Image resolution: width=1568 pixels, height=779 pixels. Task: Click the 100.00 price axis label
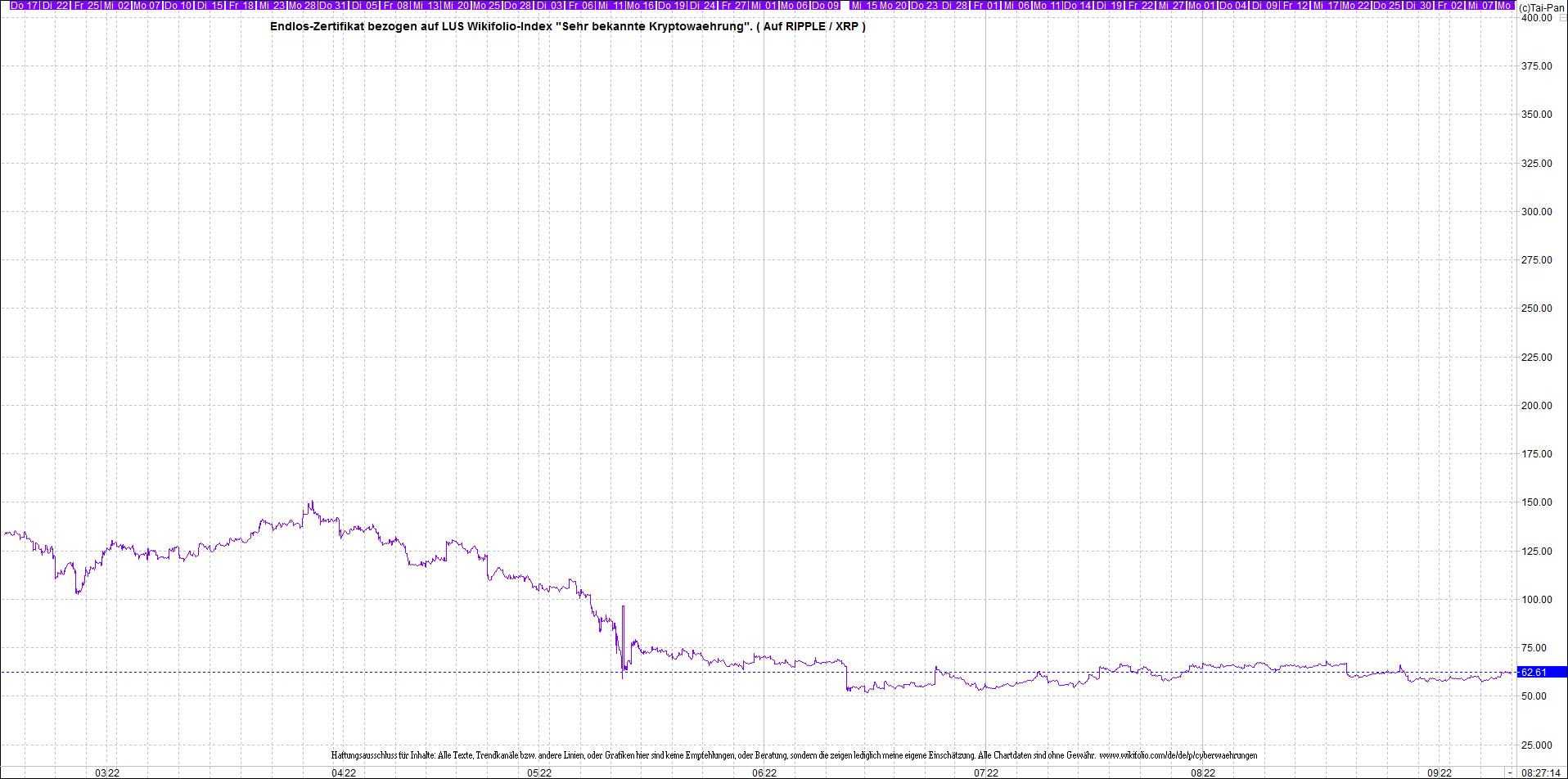click(x=1536, y=599)
